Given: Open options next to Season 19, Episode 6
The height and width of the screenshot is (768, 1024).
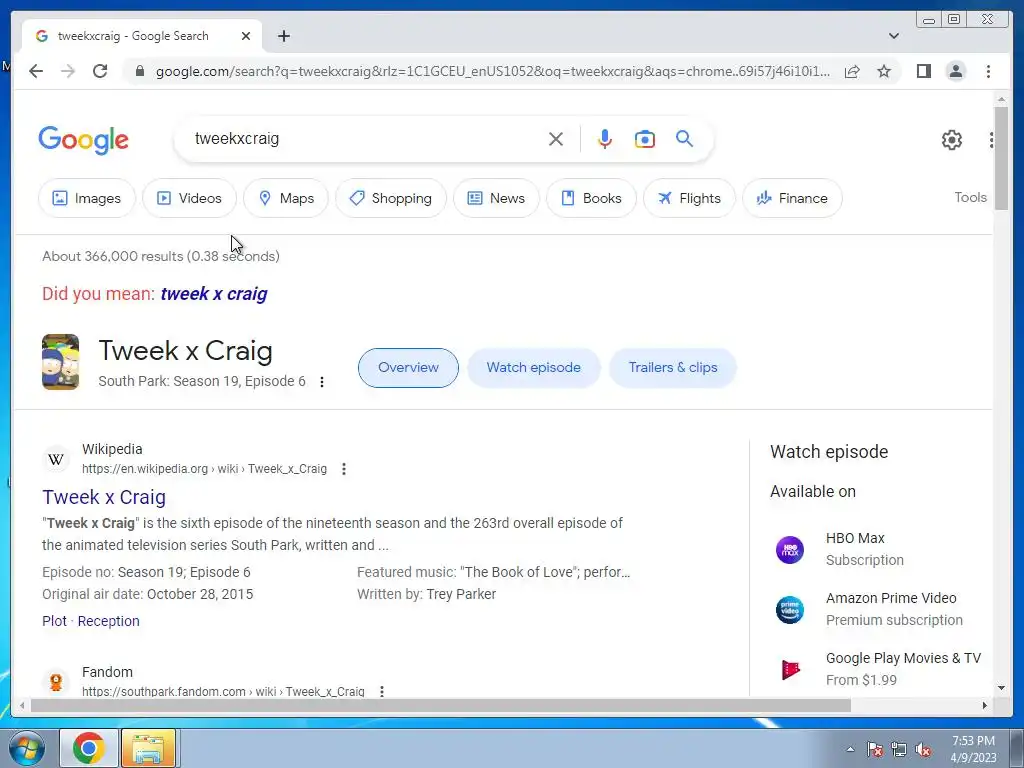Looking at the screenshot, I should (x=322, y=382).
